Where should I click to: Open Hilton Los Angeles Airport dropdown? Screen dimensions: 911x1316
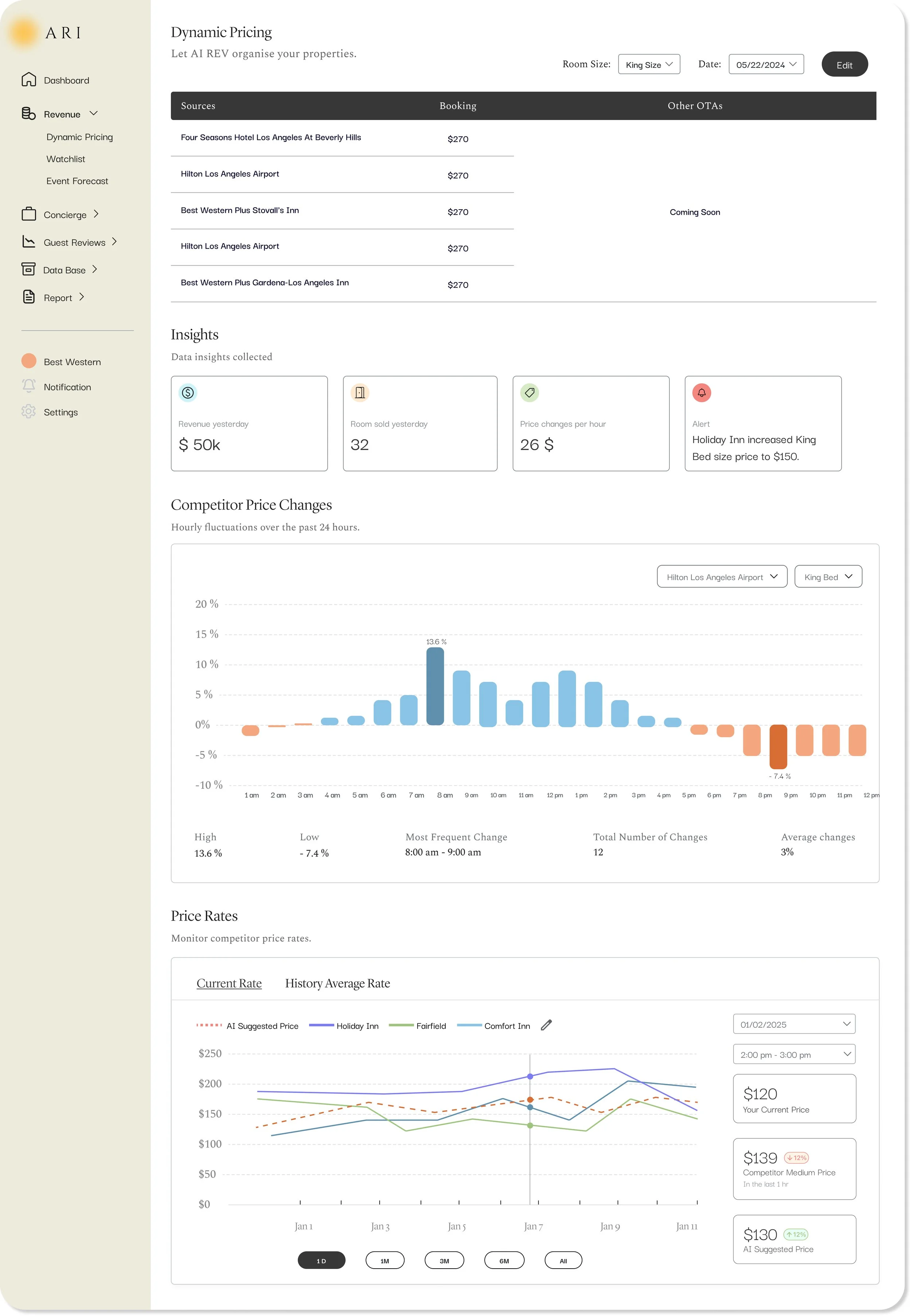click(722, 577)
